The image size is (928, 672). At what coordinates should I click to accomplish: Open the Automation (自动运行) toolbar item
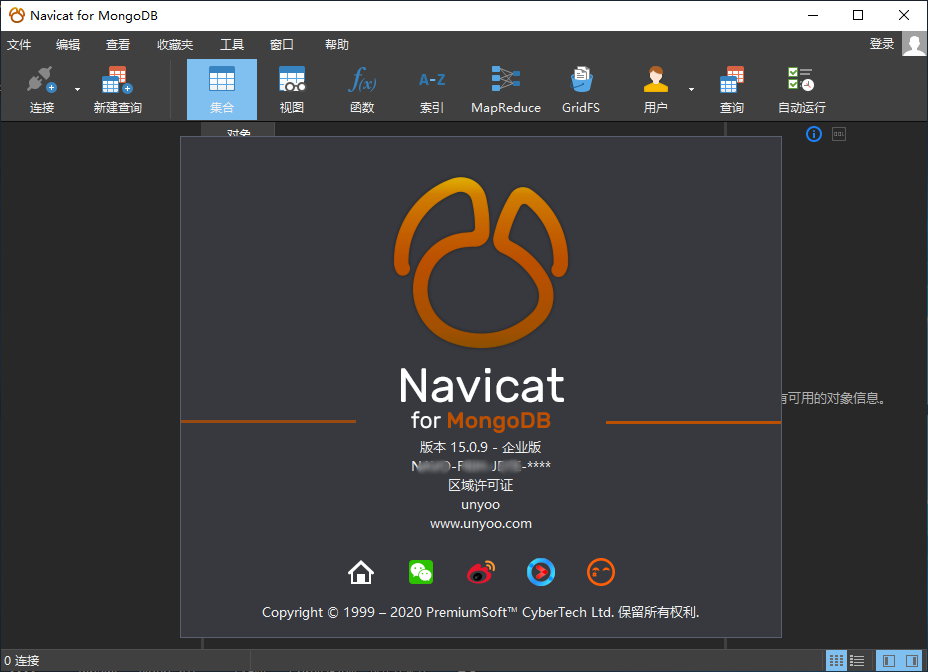801,89
